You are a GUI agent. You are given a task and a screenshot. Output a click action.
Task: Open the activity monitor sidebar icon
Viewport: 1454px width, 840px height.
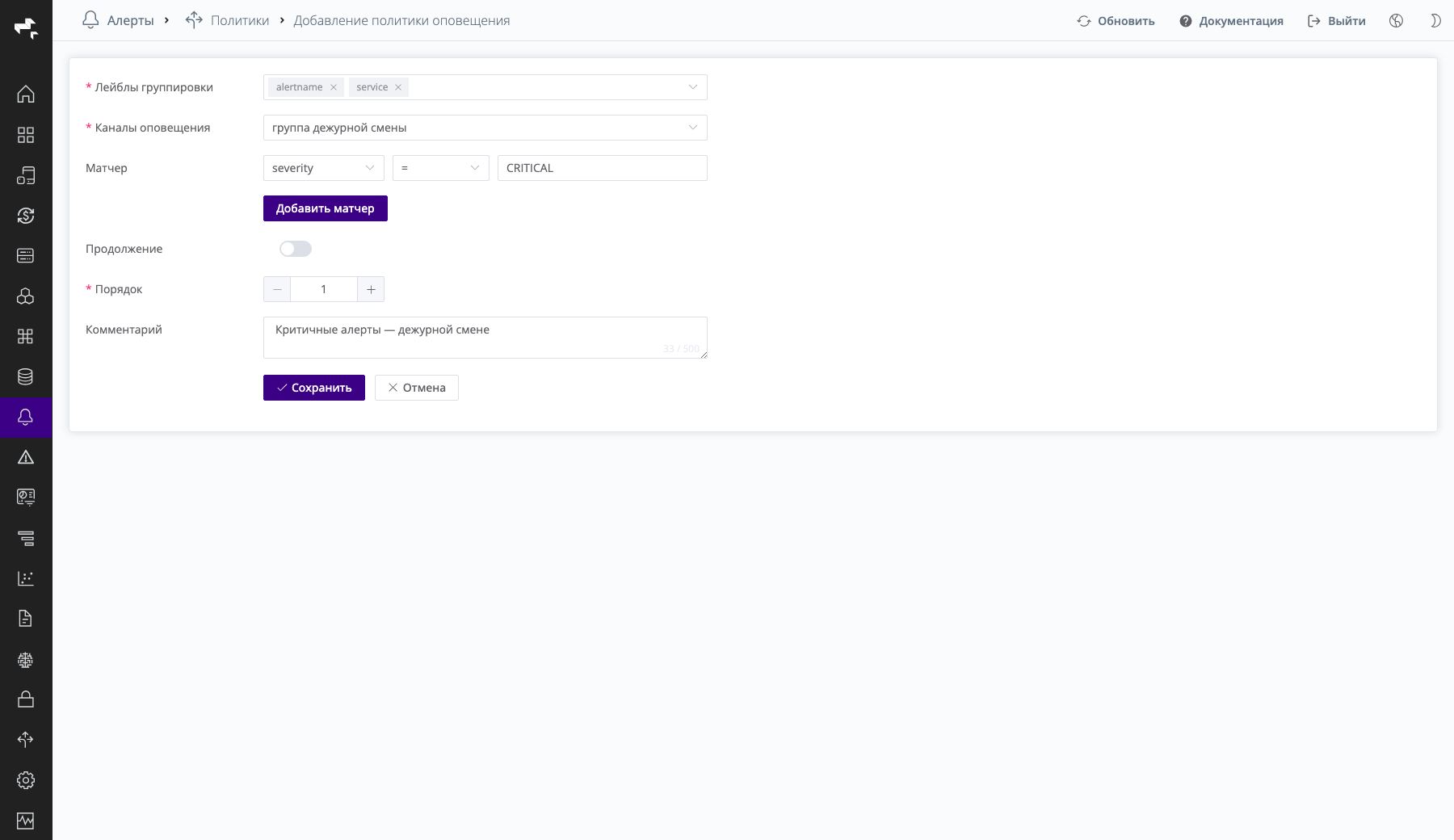tap(26, 821)
